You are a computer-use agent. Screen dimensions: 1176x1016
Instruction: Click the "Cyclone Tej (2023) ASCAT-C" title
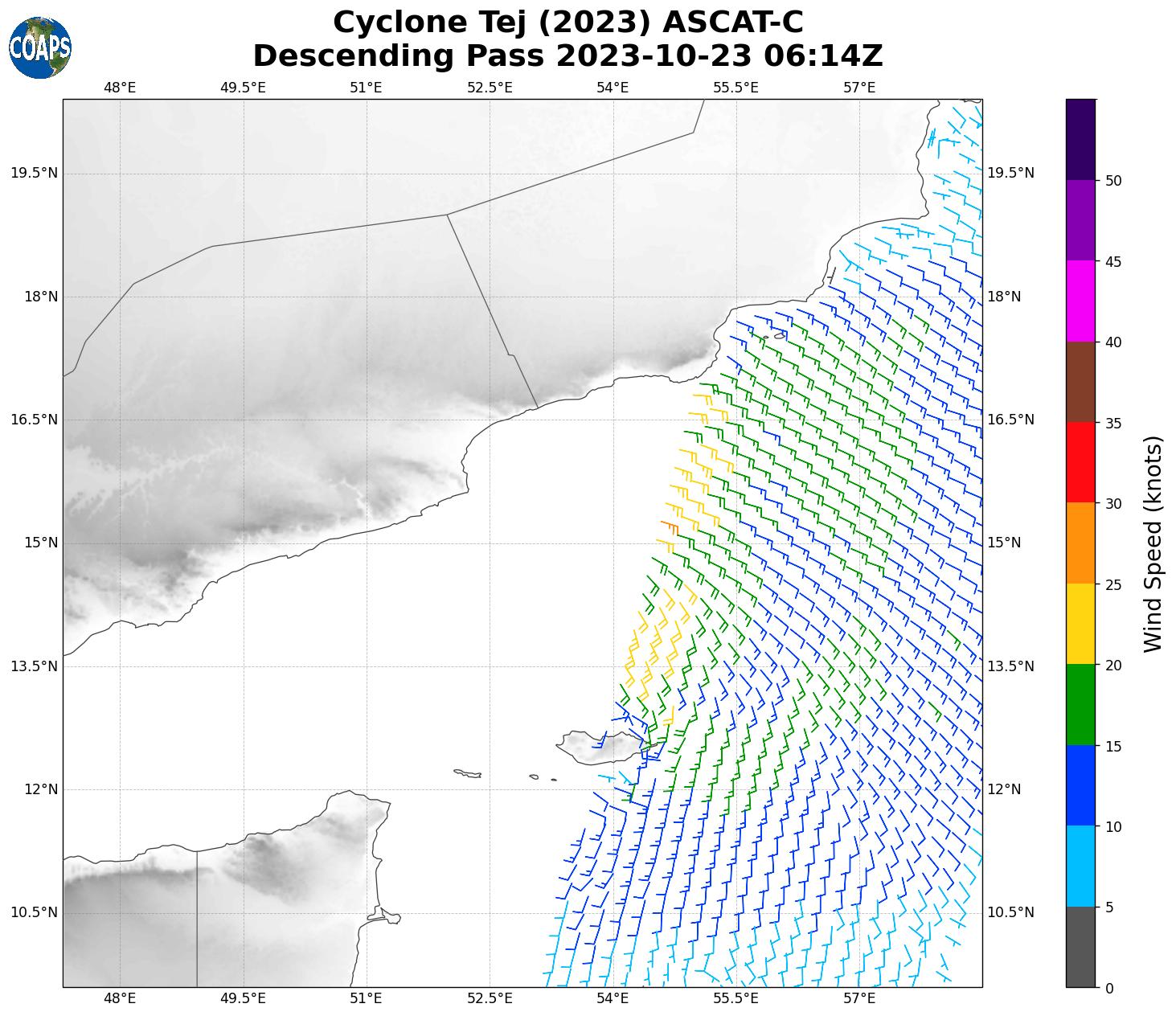(568, 23)
